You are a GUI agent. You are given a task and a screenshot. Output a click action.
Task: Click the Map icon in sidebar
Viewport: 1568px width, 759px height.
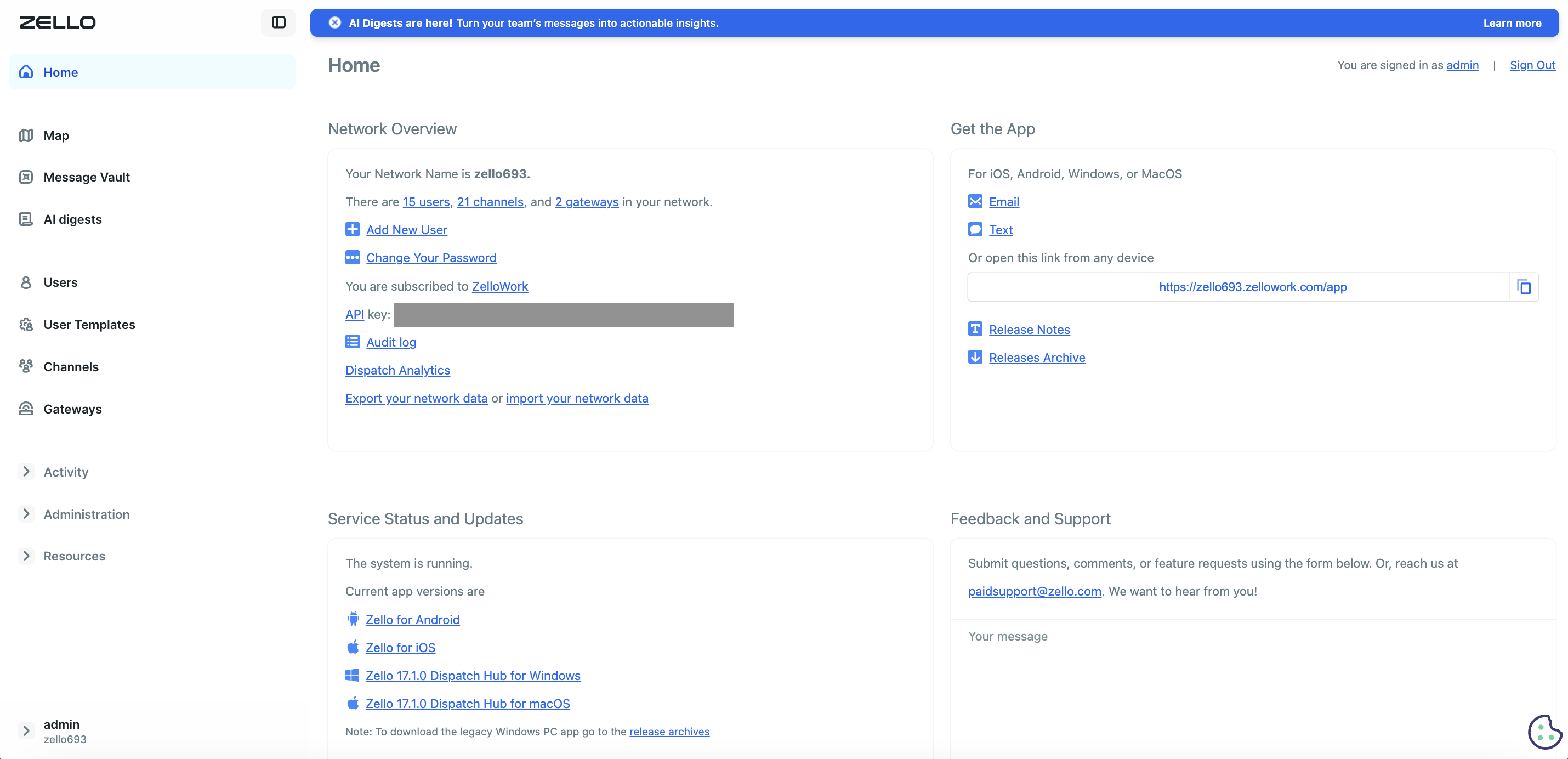26,135
